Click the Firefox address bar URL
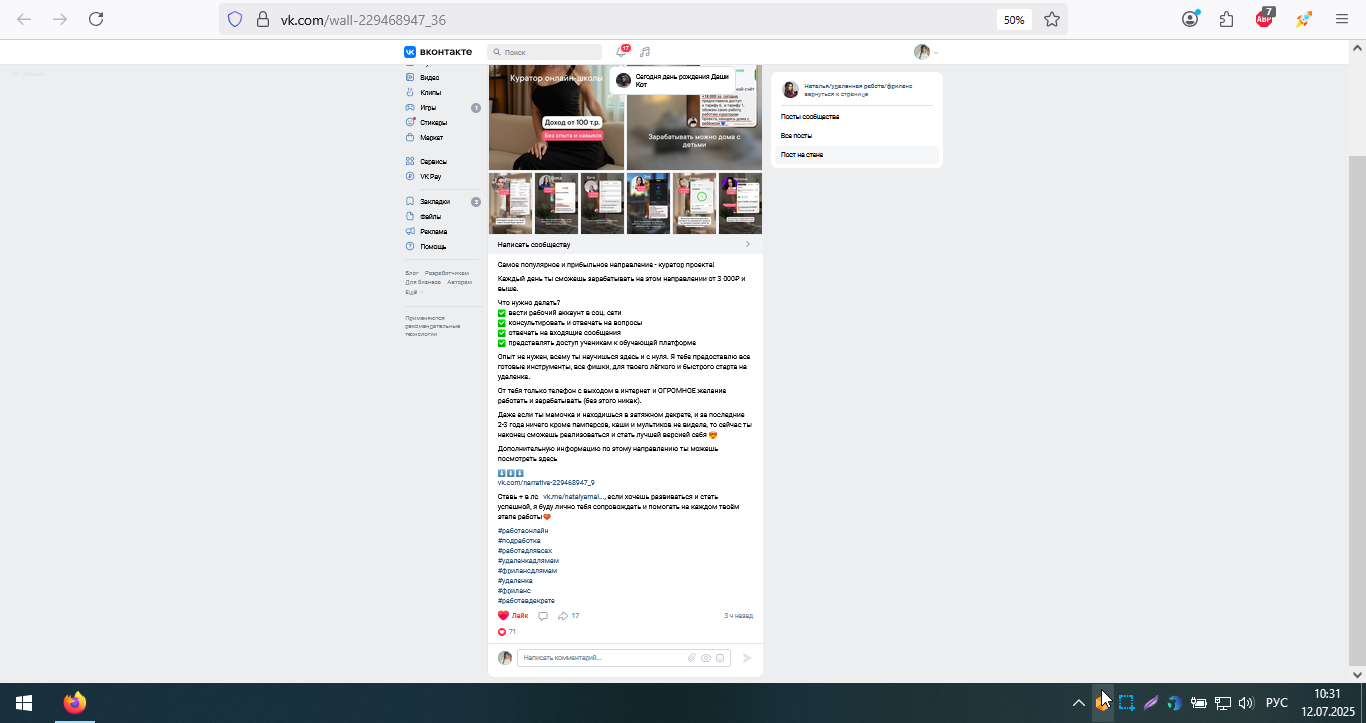This screenshot has width=1366, height=723. [363, 19]
